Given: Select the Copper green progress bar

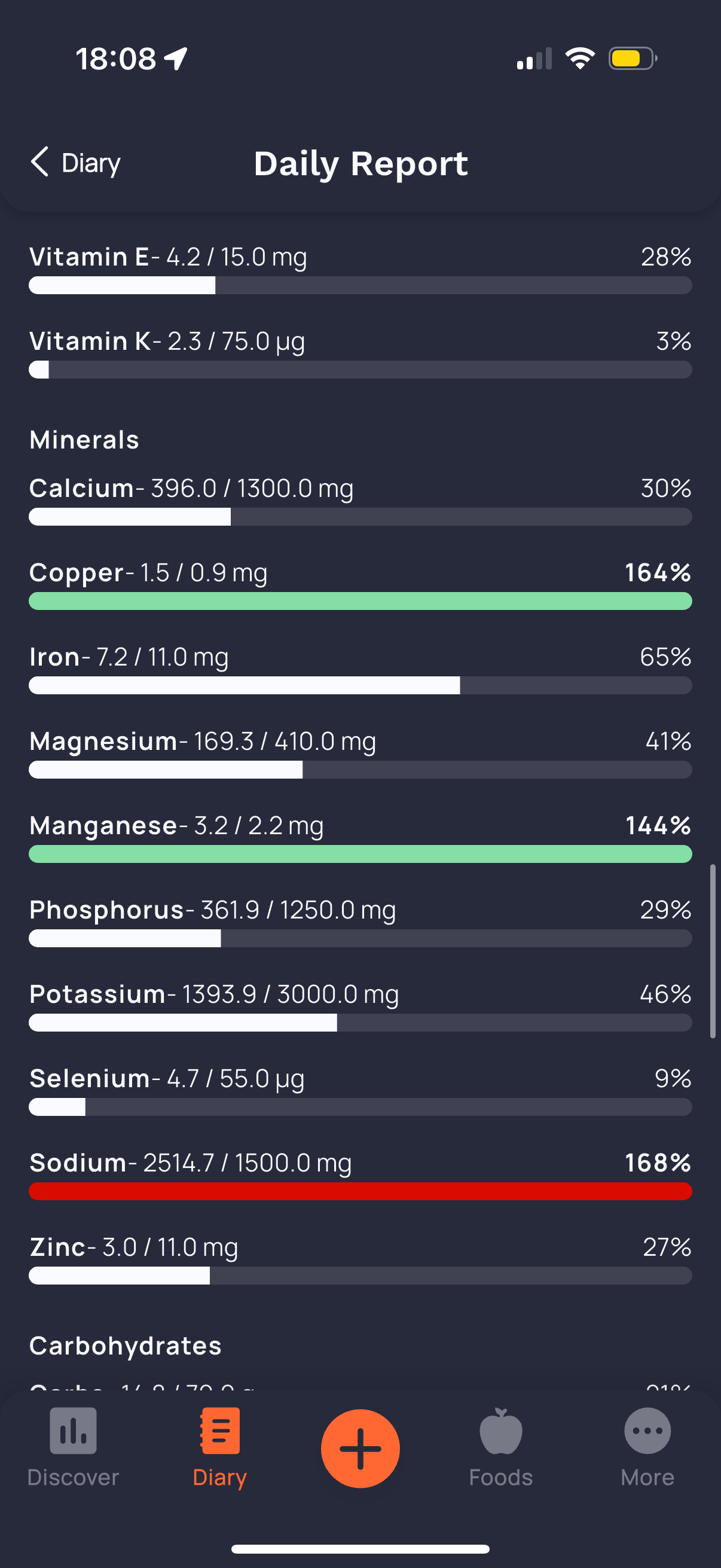Looking at the screenshot, I should [x=360, y=601].
